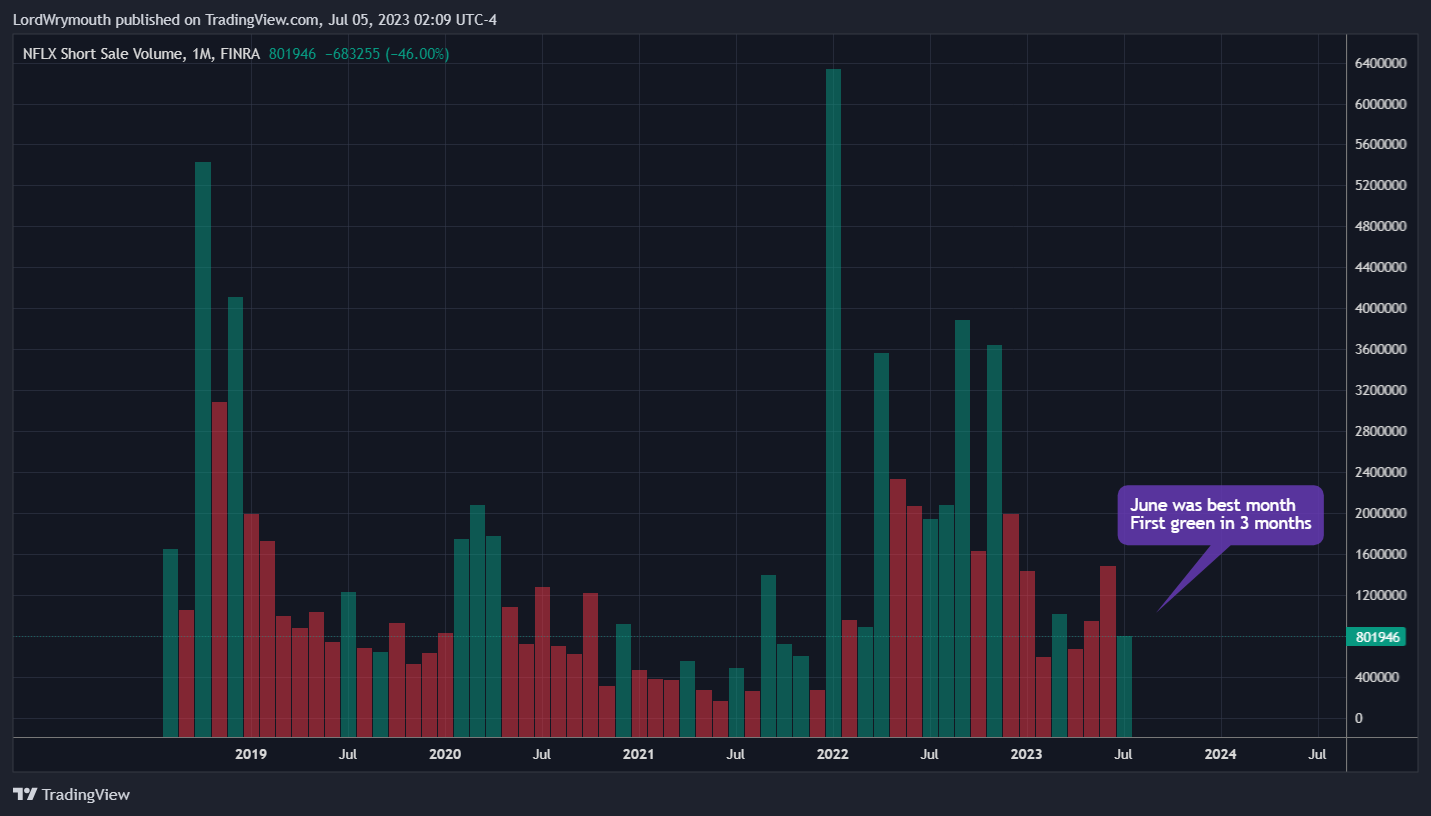Click the 2022 label on the time axis
The width and height of the screenshot is (1431, 816).
[832, 754]
